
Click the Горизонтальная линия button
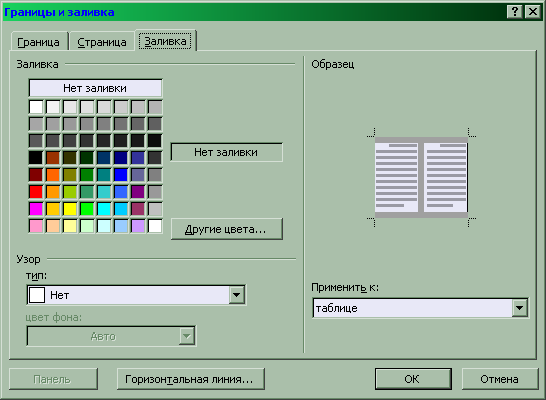[x=191, y=379]
